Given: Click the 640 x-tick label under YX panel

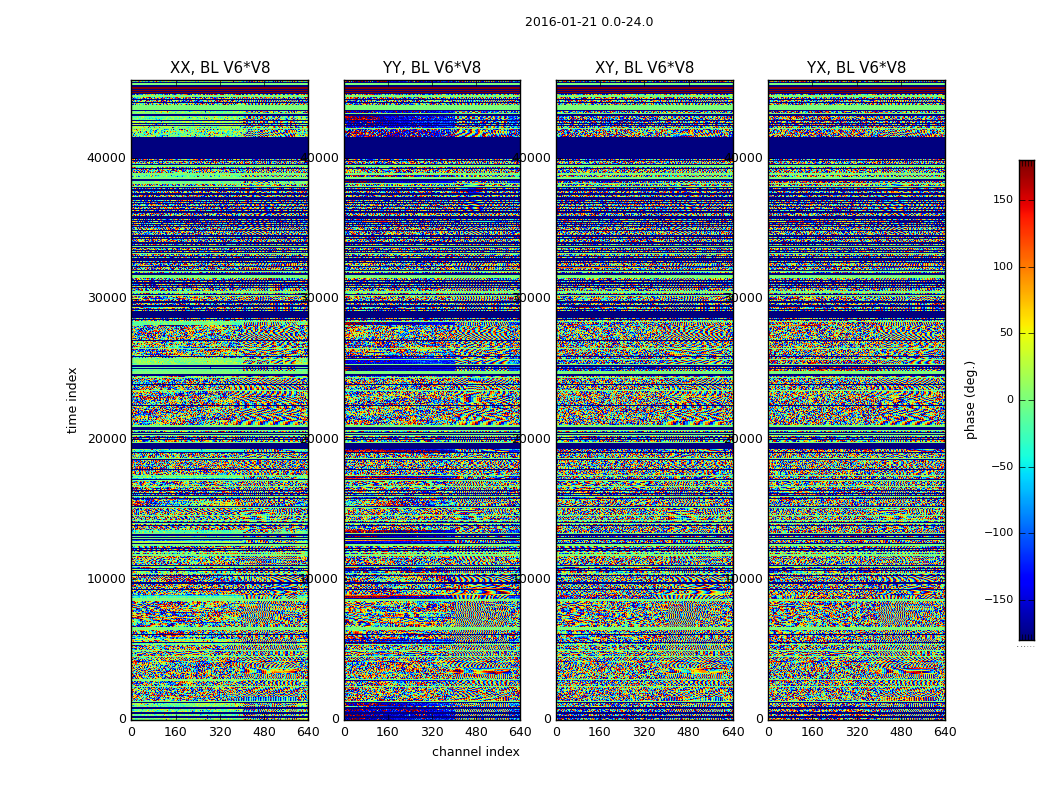Looking at the screenshot, I should coord(945,732).
